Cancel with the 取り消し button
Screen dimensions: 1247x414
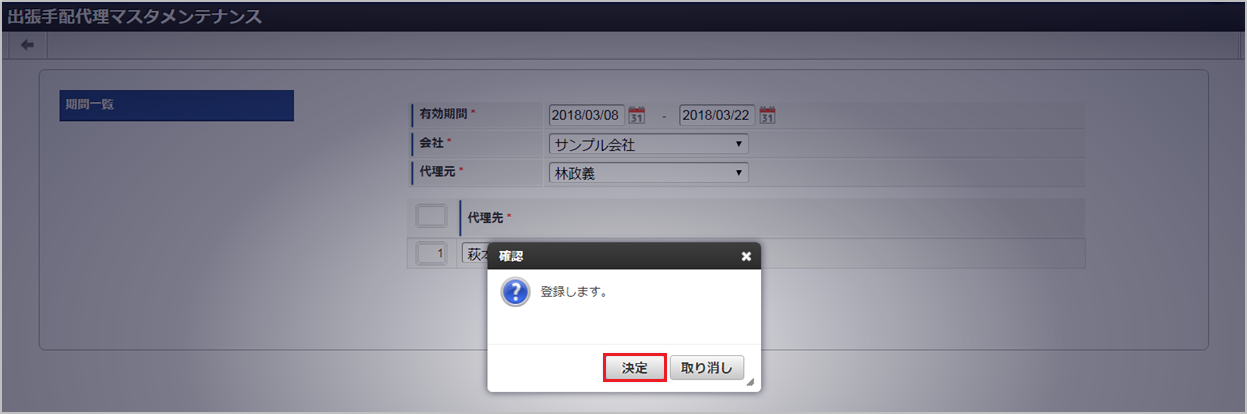click(706, 367)
